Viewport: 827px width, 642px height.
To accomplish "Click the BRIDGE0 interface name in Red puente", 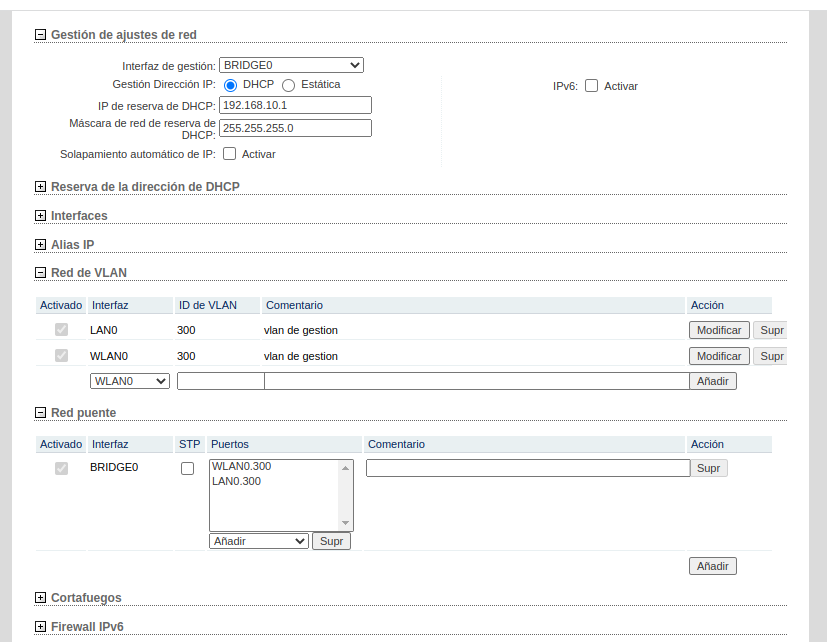I will (114, 467).
